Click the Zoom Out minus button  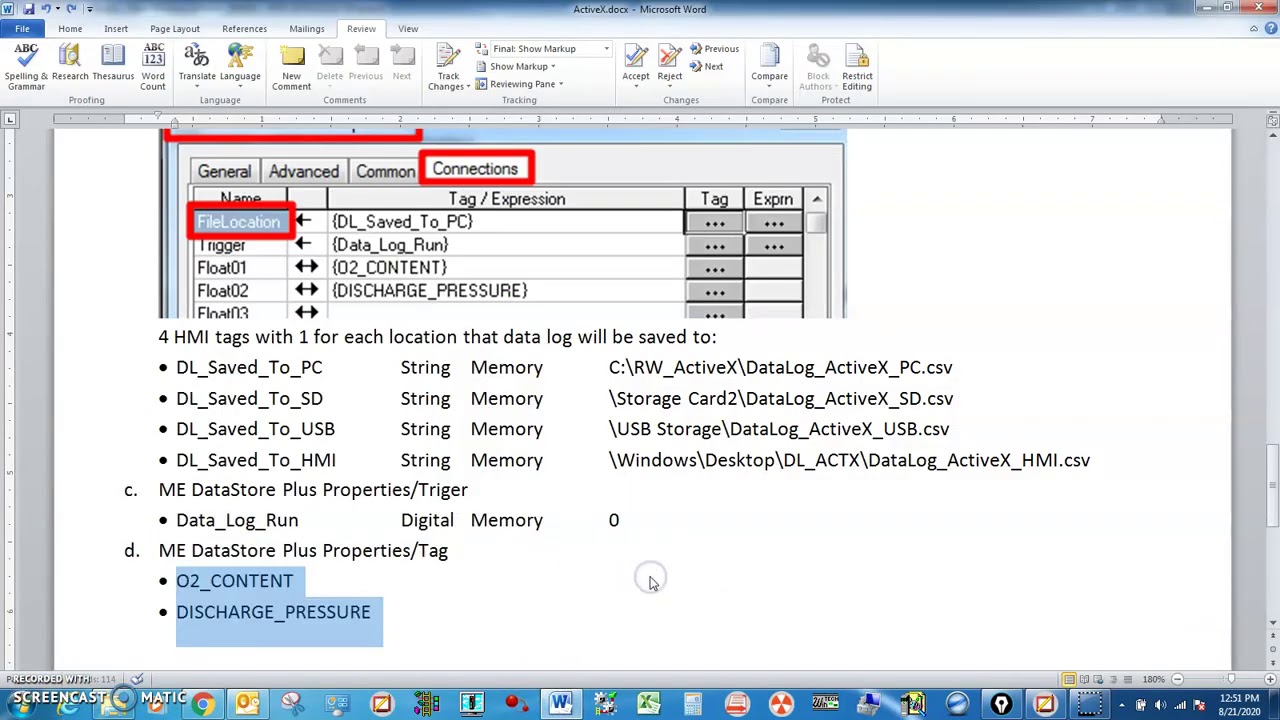1176,680
